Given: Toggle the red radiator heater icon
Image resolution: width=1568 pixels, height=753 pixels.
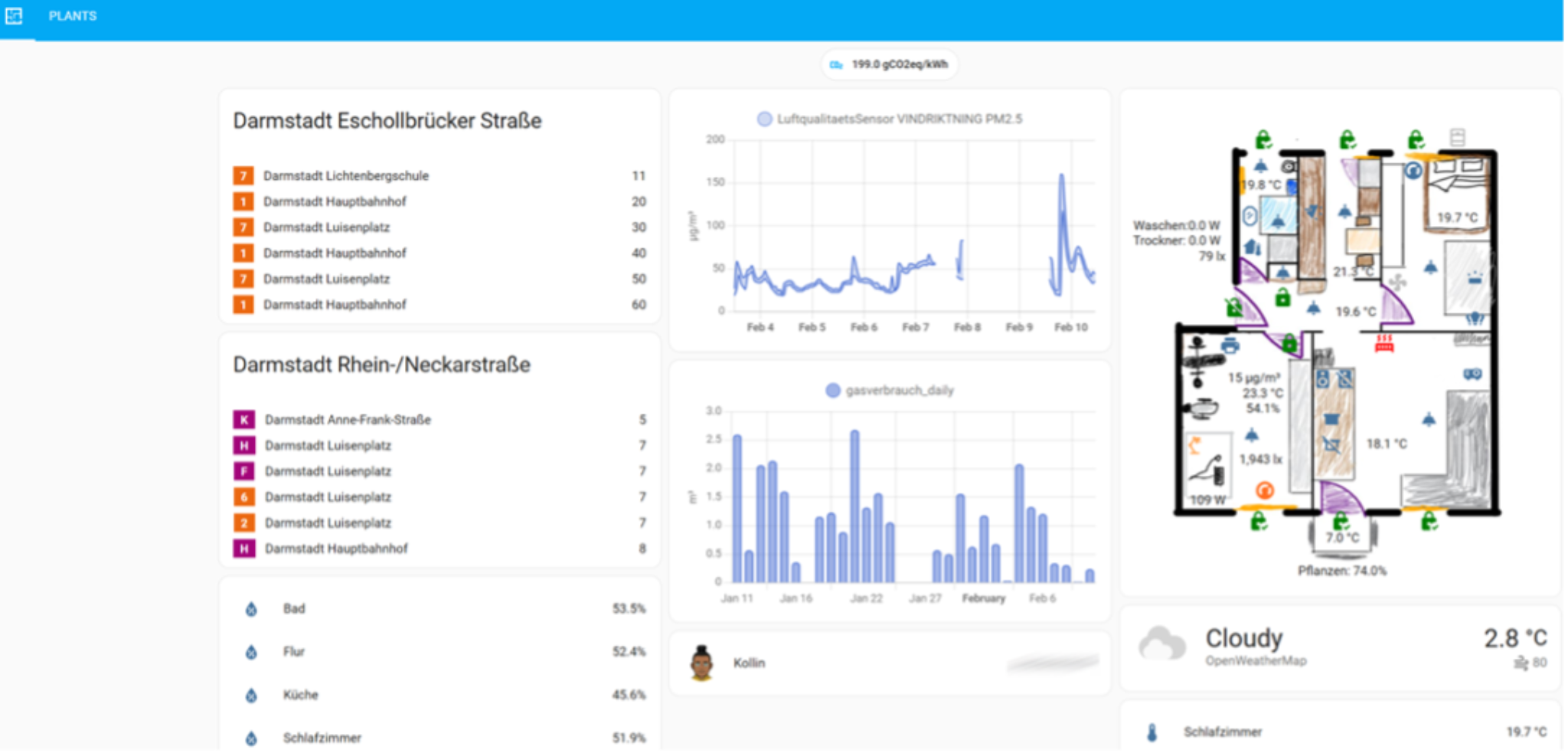Looking at the screenshot, I should click(1383, 342).
